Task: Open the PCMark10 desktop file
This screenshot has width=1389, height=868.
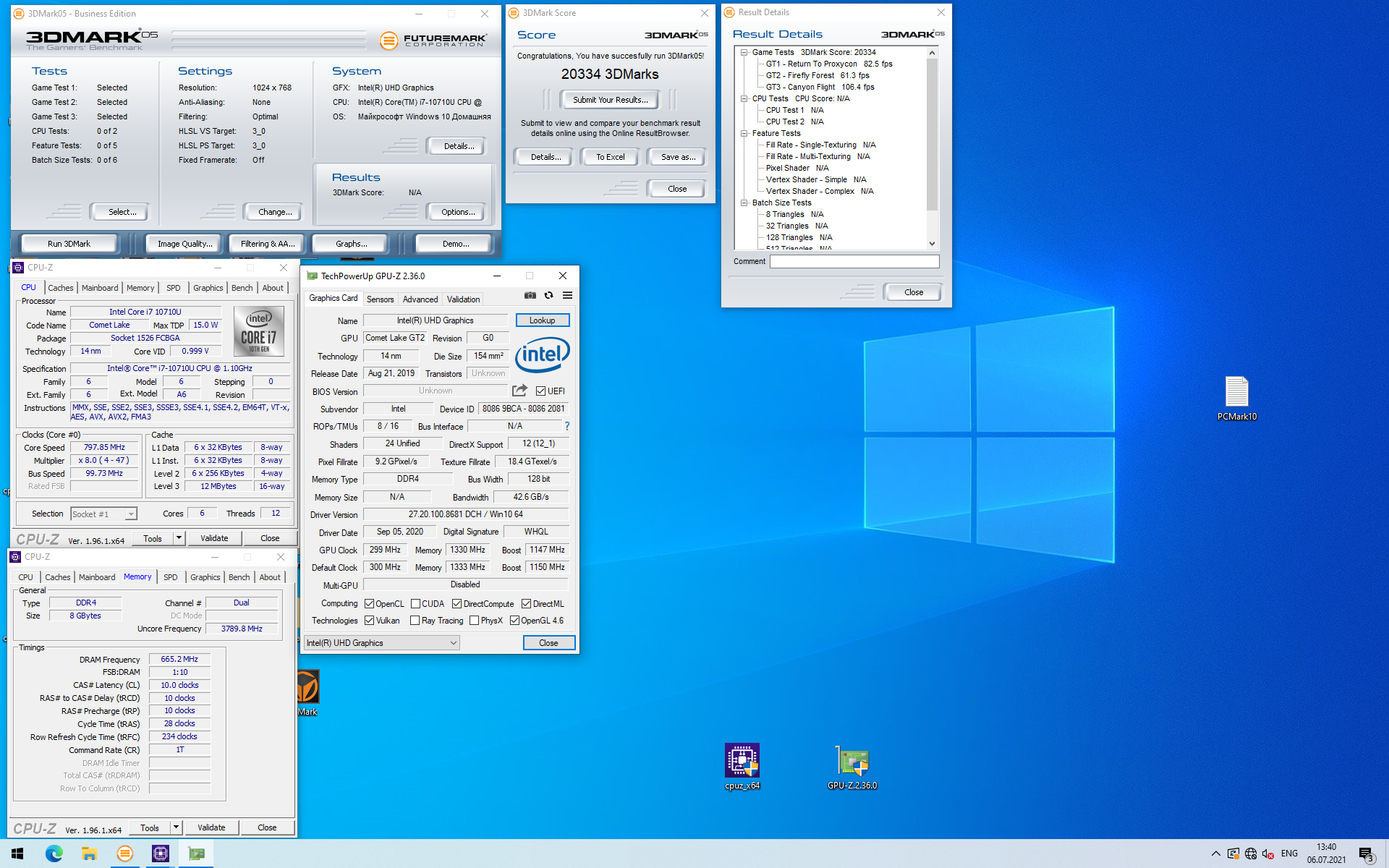Action: coord(1236,399)
